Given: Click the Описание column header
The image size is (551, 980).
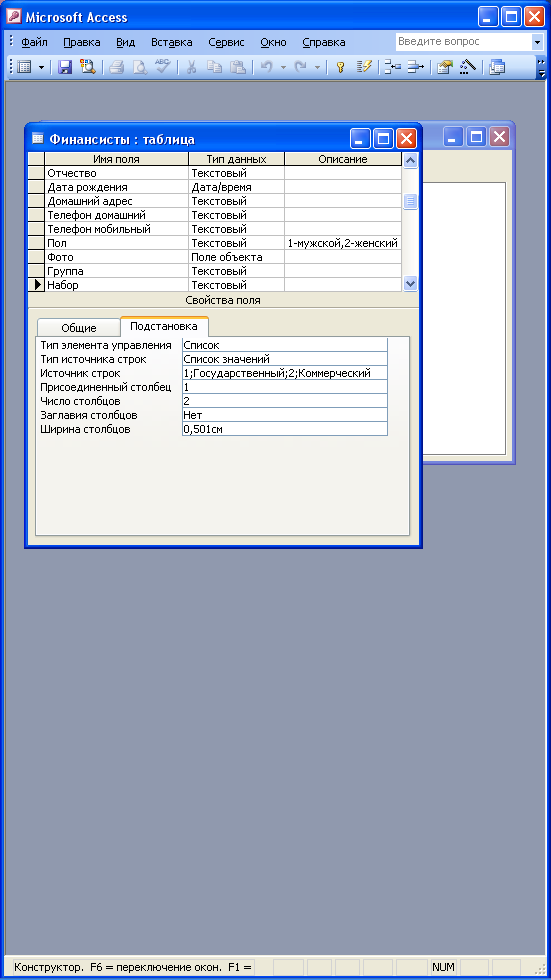Looking at the screenshot, I should (x=342, y=159).
